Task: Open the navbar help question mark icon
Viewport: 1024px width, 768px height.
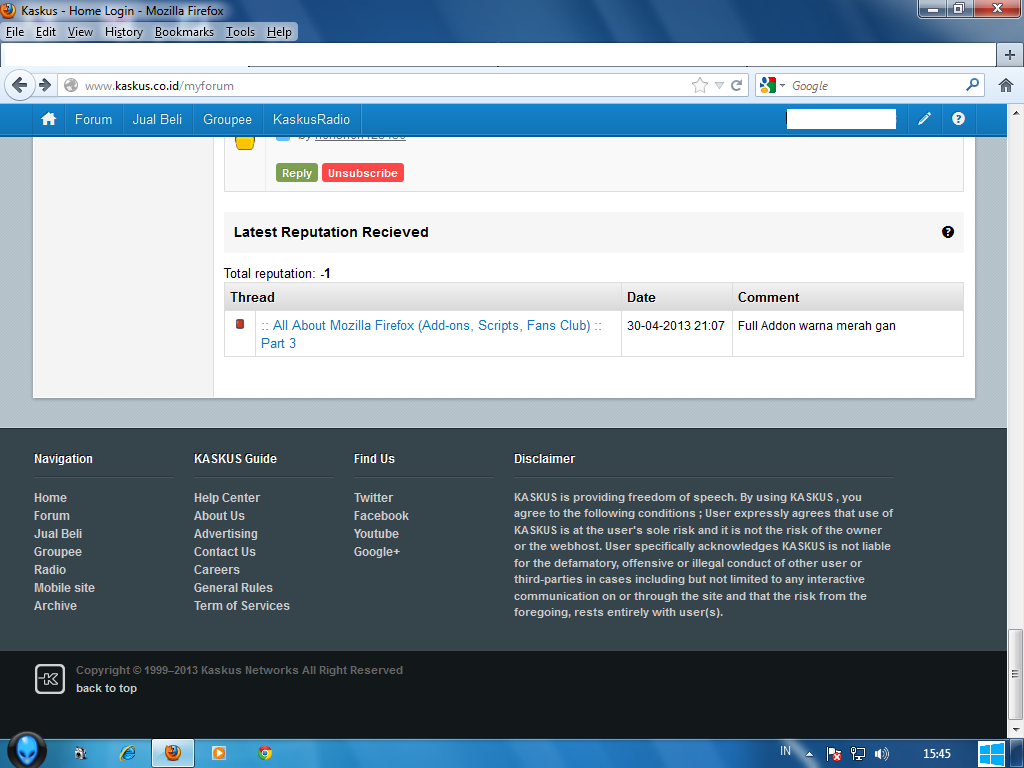Action: pos(958,119)
